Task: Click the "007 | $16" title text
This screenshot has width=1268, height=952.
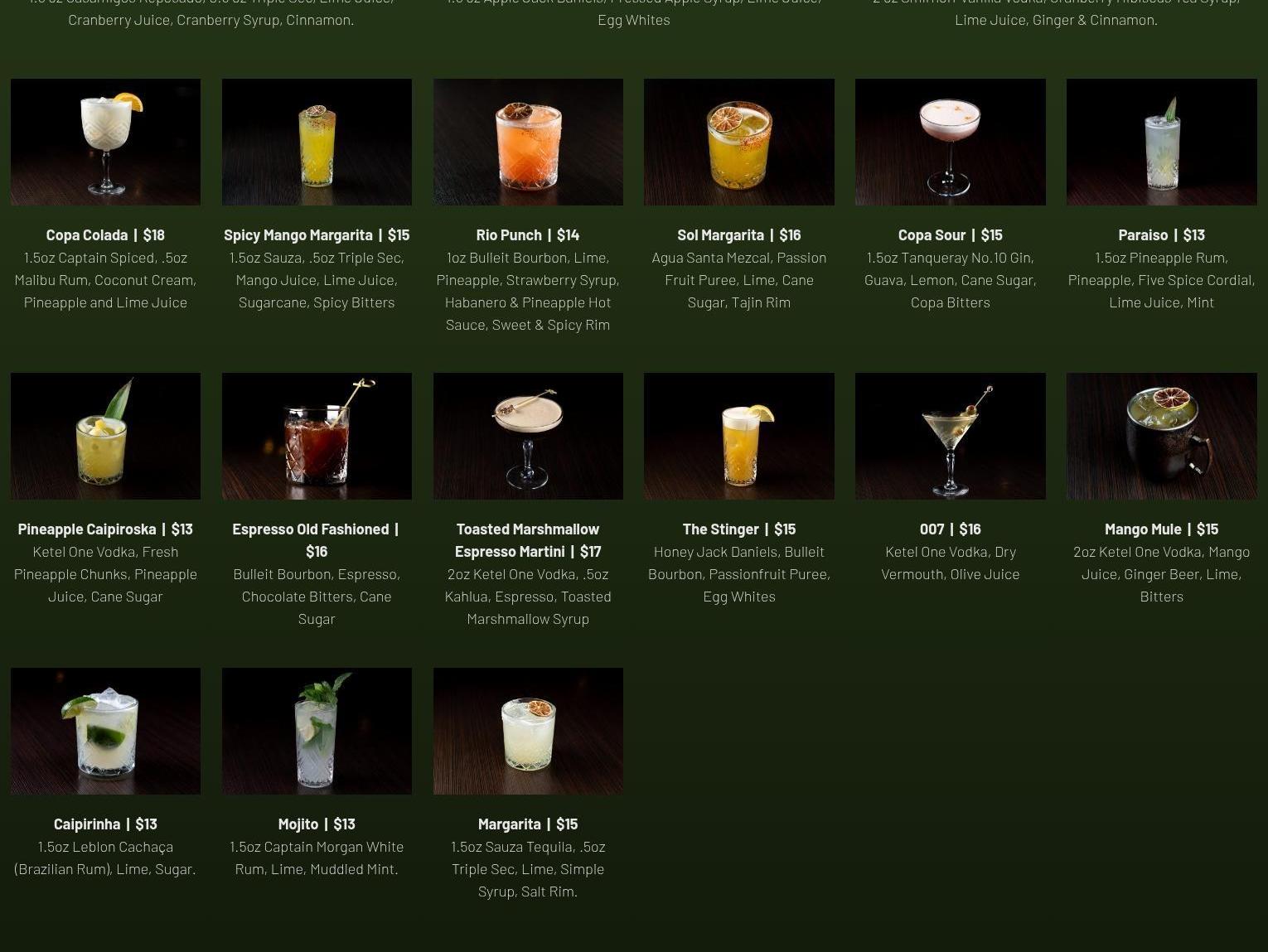Action: (x=950, y=529)
